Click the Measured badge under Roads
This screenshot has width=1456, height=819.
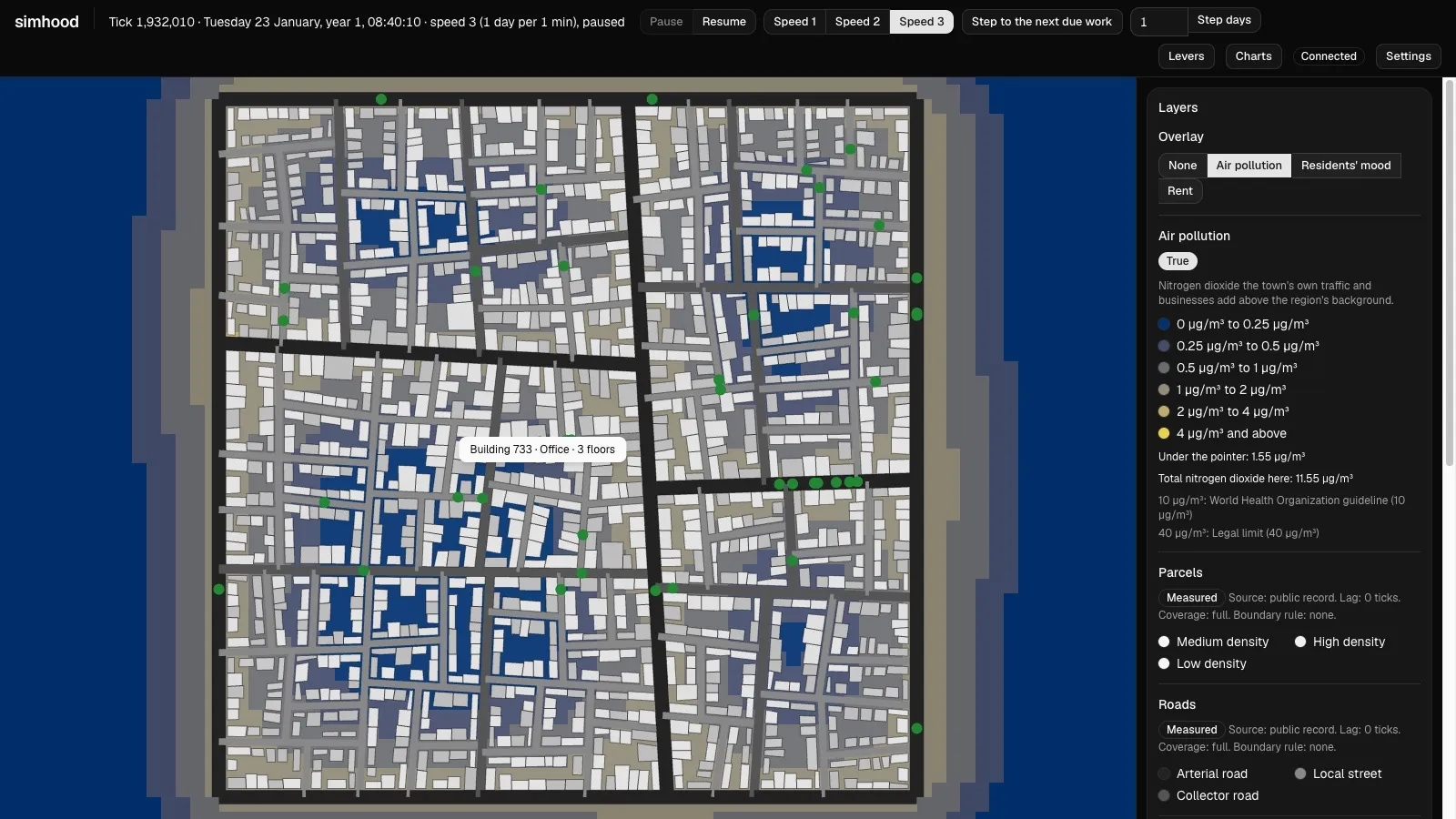click(x=1191, y=730)
